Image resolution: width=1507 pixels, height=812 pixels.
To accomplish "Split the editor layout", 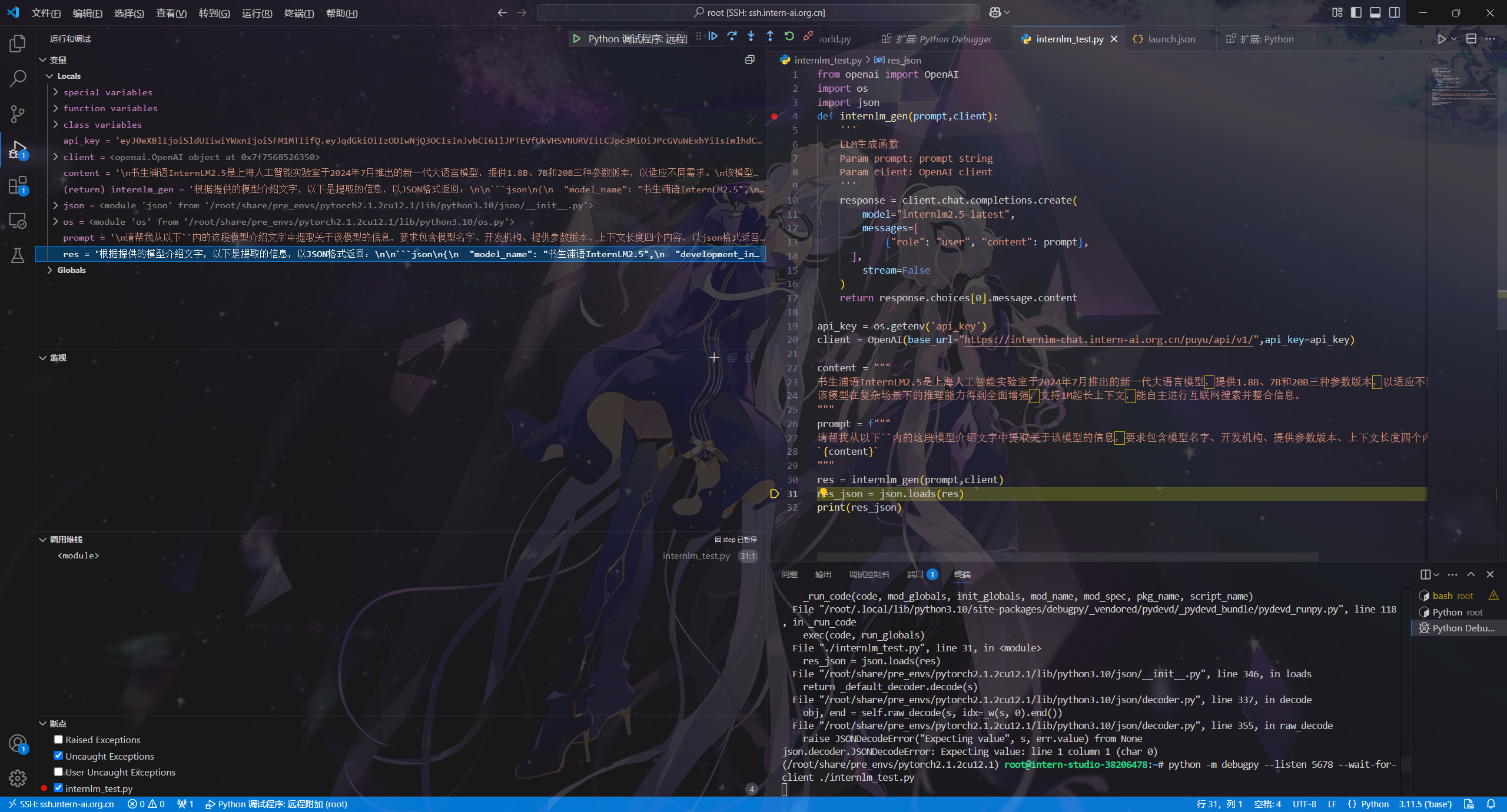I will [1471, 39].
